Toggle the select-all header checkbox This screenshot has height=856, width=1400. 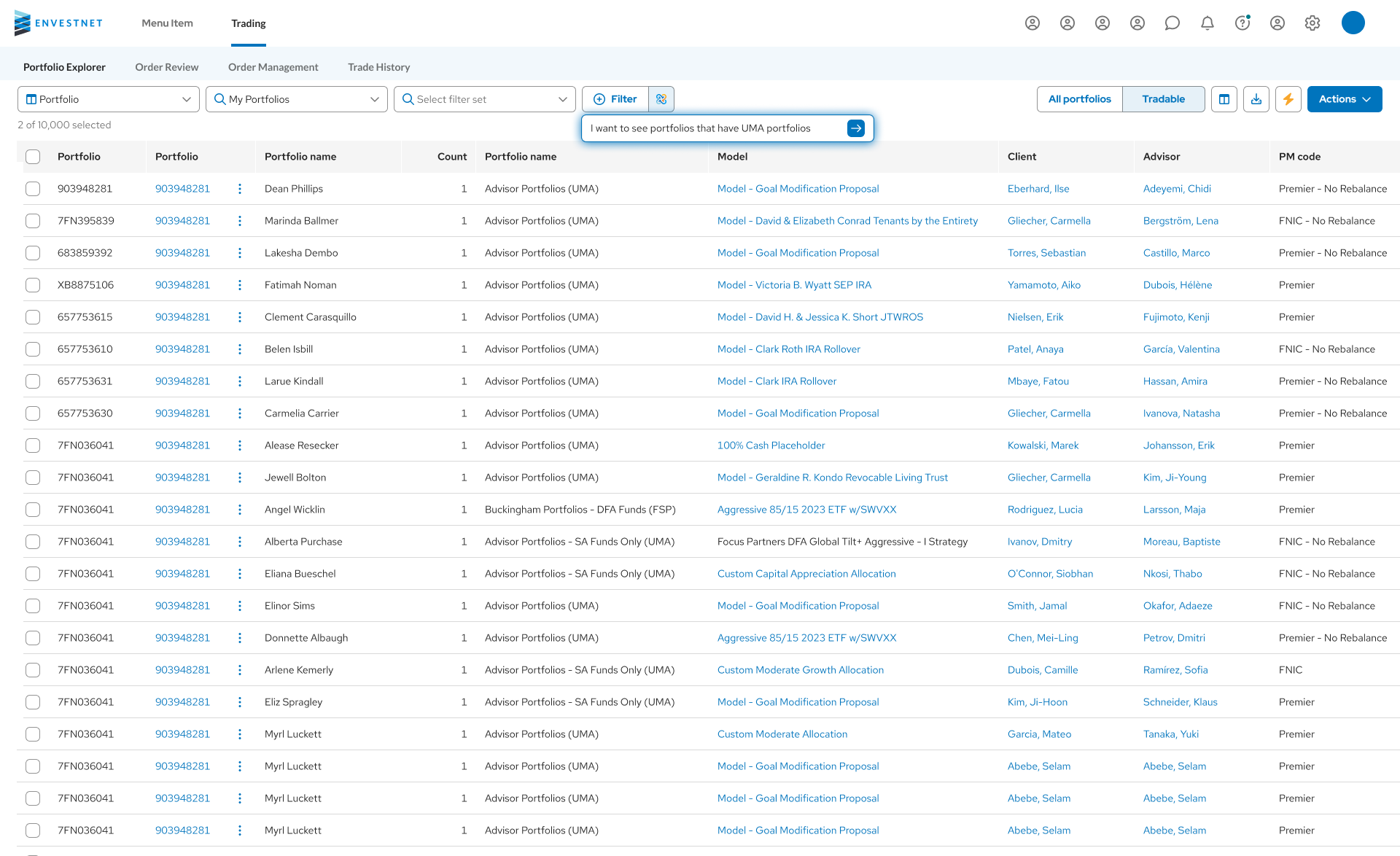(33, 157)
